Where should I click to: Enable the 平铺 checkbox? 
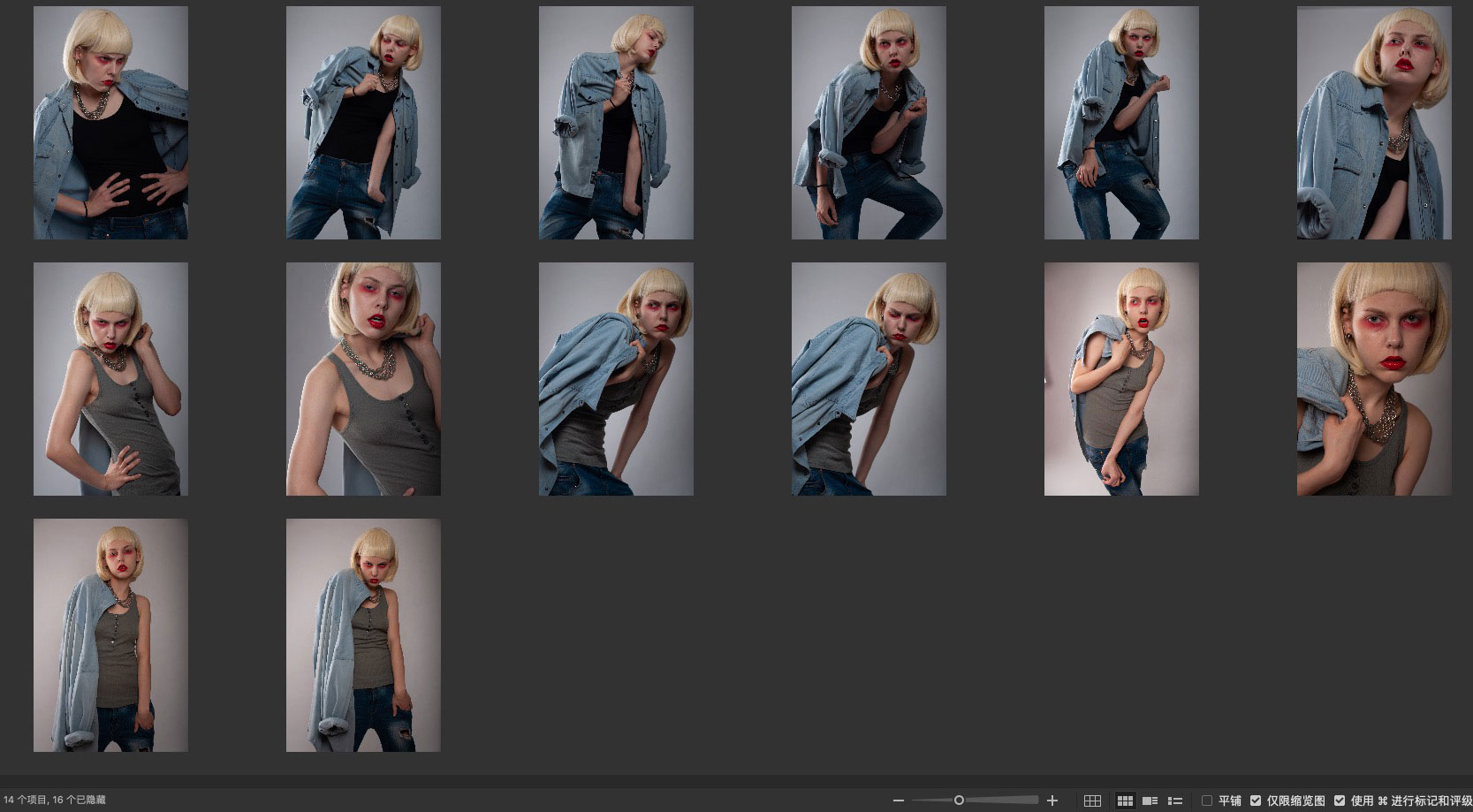tap(1207, 801)
